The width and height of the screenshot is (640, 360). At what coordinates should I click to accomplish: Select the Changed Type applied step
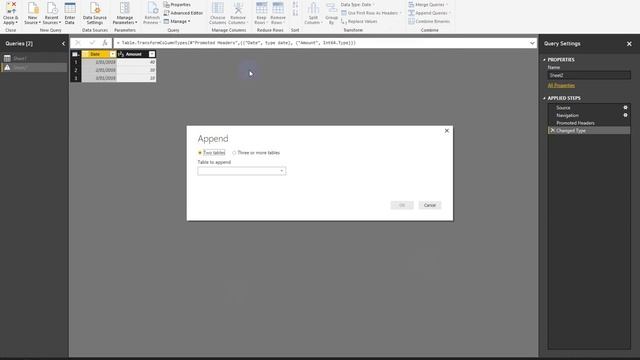[x=589, y=131]
